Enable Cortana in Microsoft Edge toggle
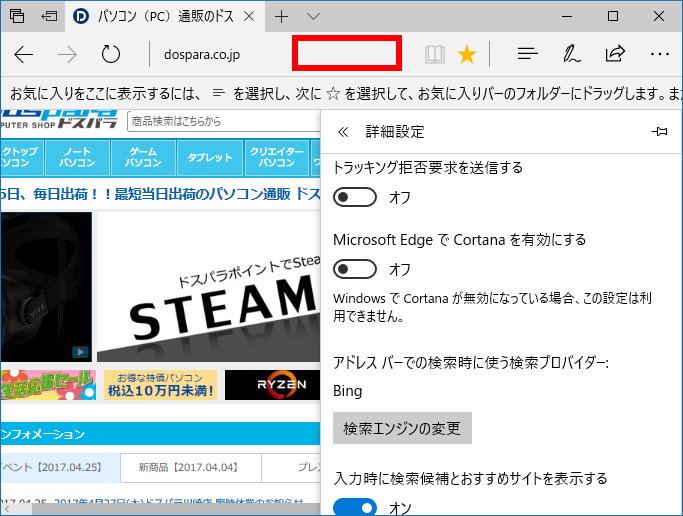The image size is (683, 516). point(355,269)
